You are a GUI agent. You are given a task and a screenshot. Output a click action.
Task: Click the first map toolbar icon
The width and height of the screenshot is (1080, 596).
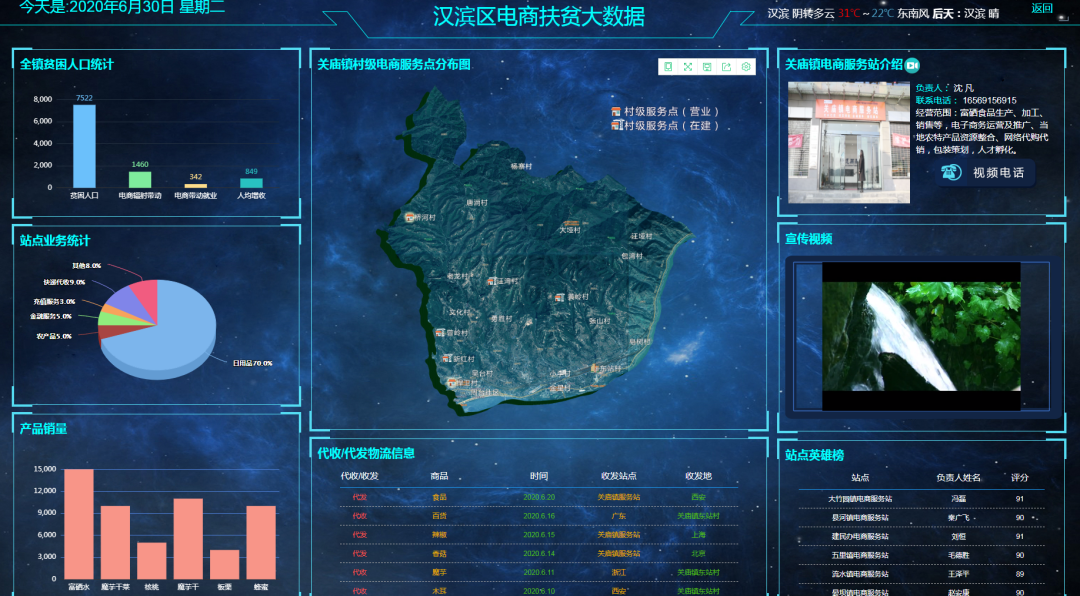pyautogui.click(x=668, y=66)
